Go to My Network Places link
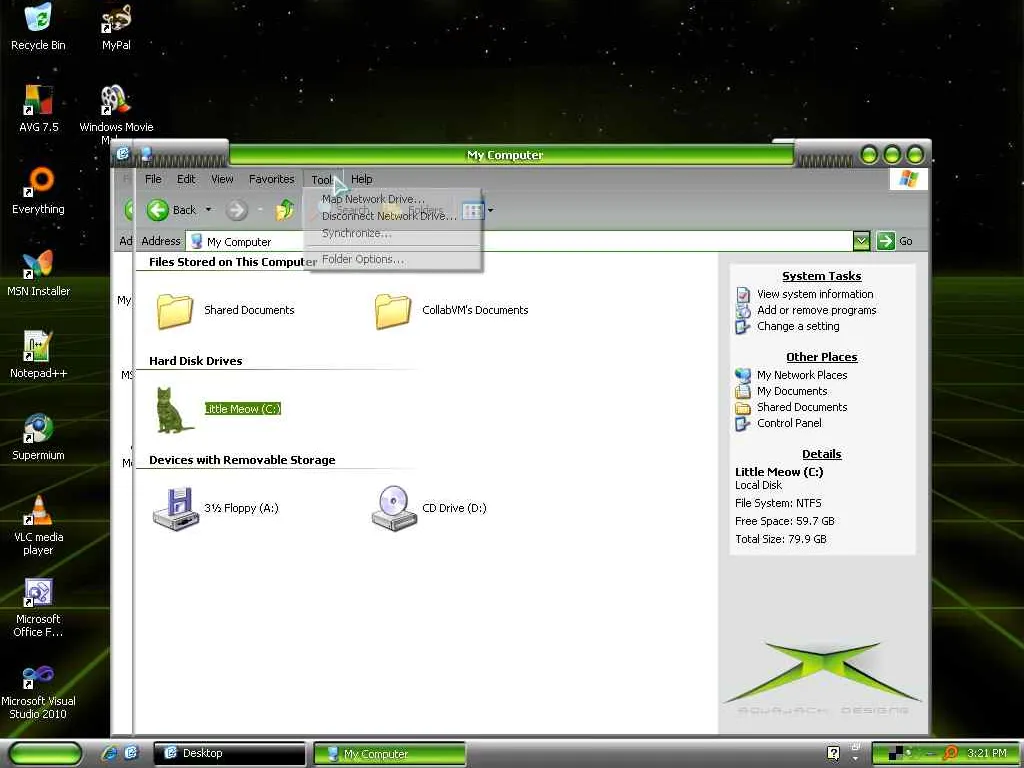This screenshot has width=1024, height=768. pos(802,375)
